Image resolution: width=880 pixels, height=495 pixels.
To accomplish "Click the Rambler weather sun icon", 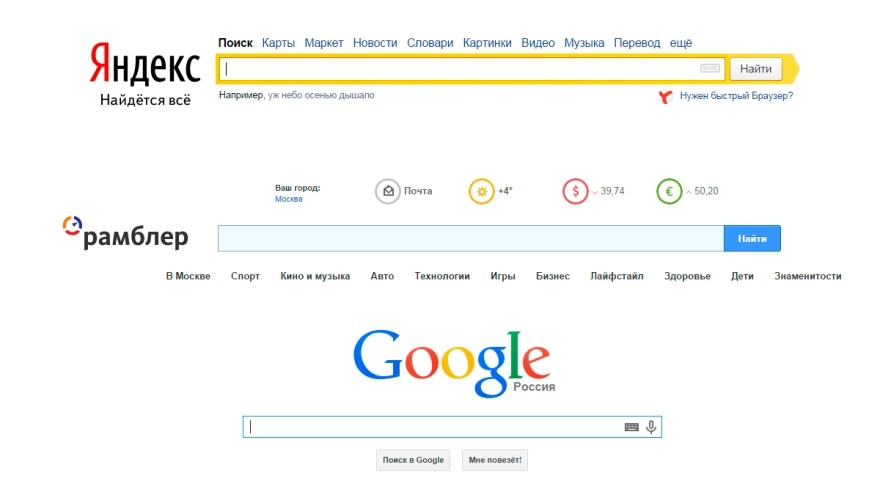I will (482, 191).
